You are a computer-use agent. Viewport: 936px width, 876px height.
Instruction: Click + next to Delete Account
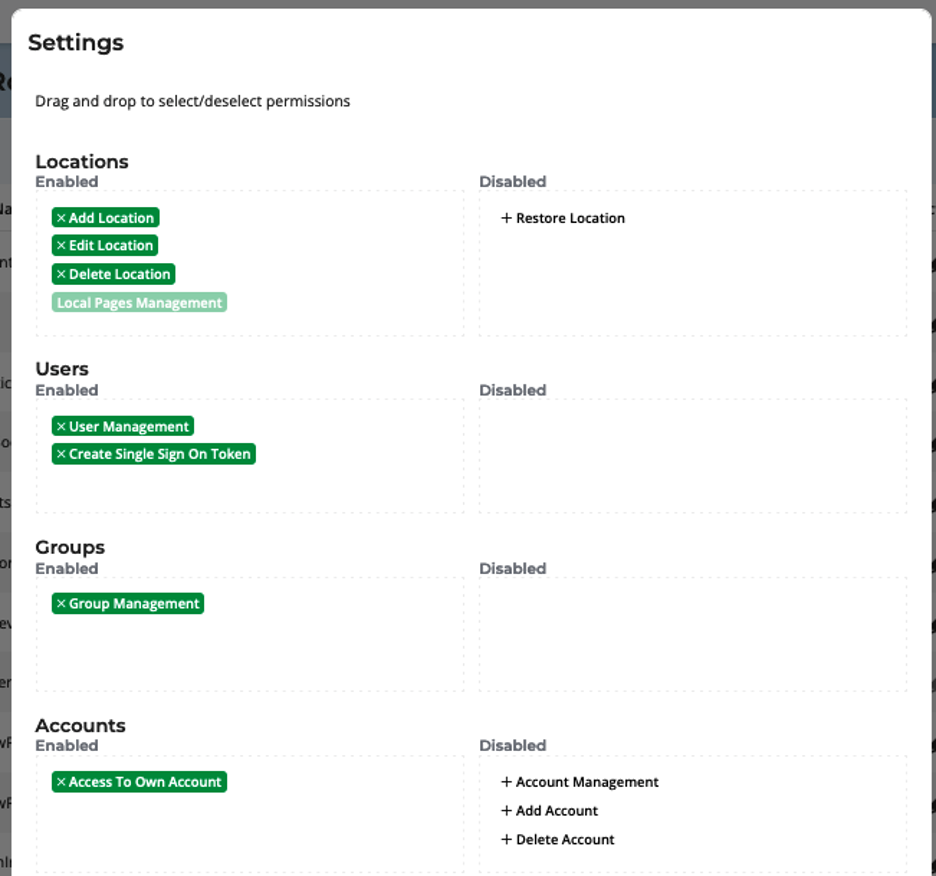coord(505,839)
